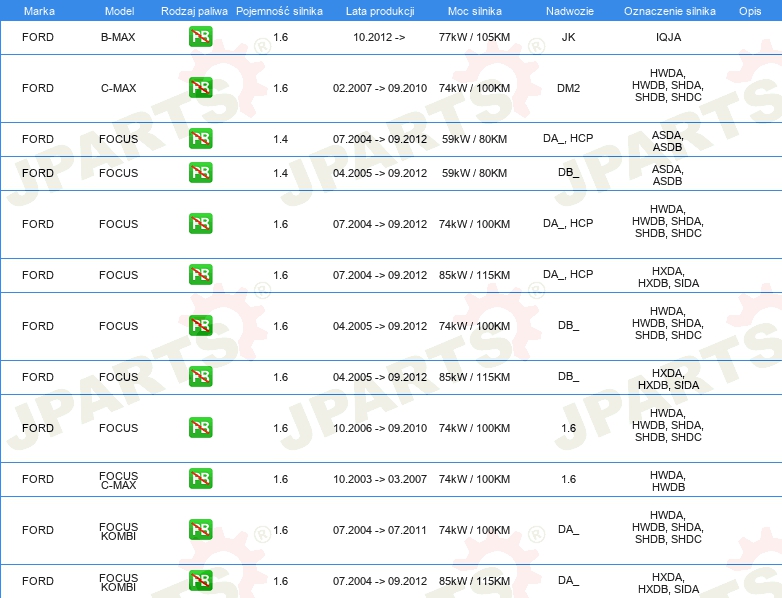The image size is (782, 598).
Task: Click the fuel icon in the Focus Kombi 07.2011 row
Action: tap(200, 530)
